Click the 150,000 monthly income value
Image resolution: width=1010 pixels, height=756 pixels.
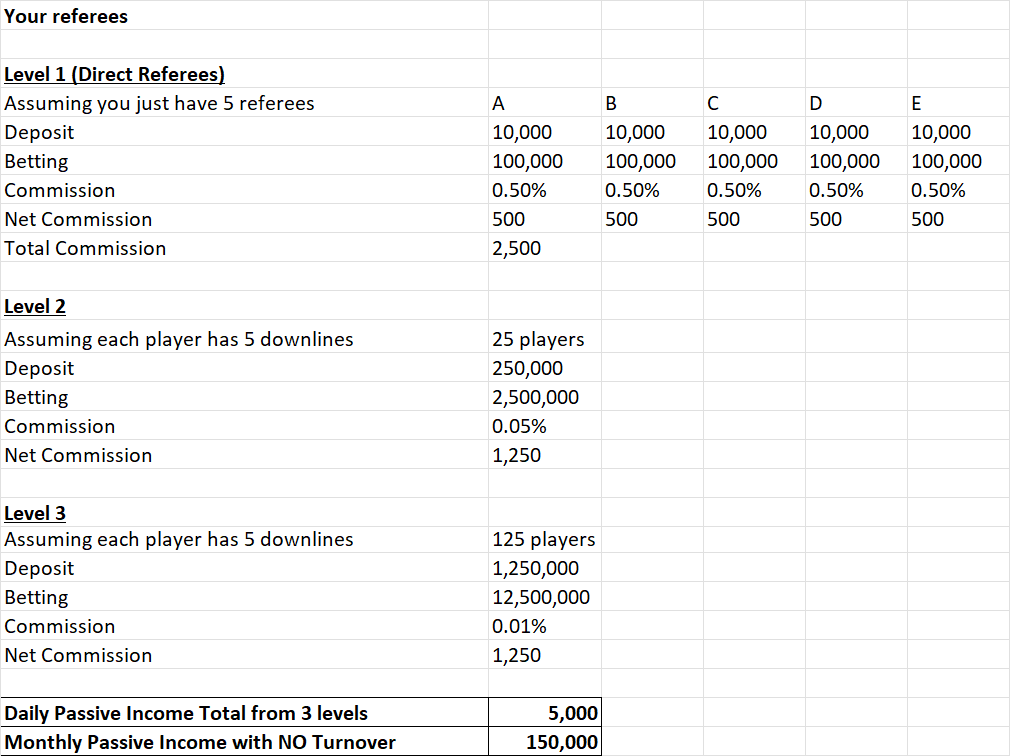562,742
